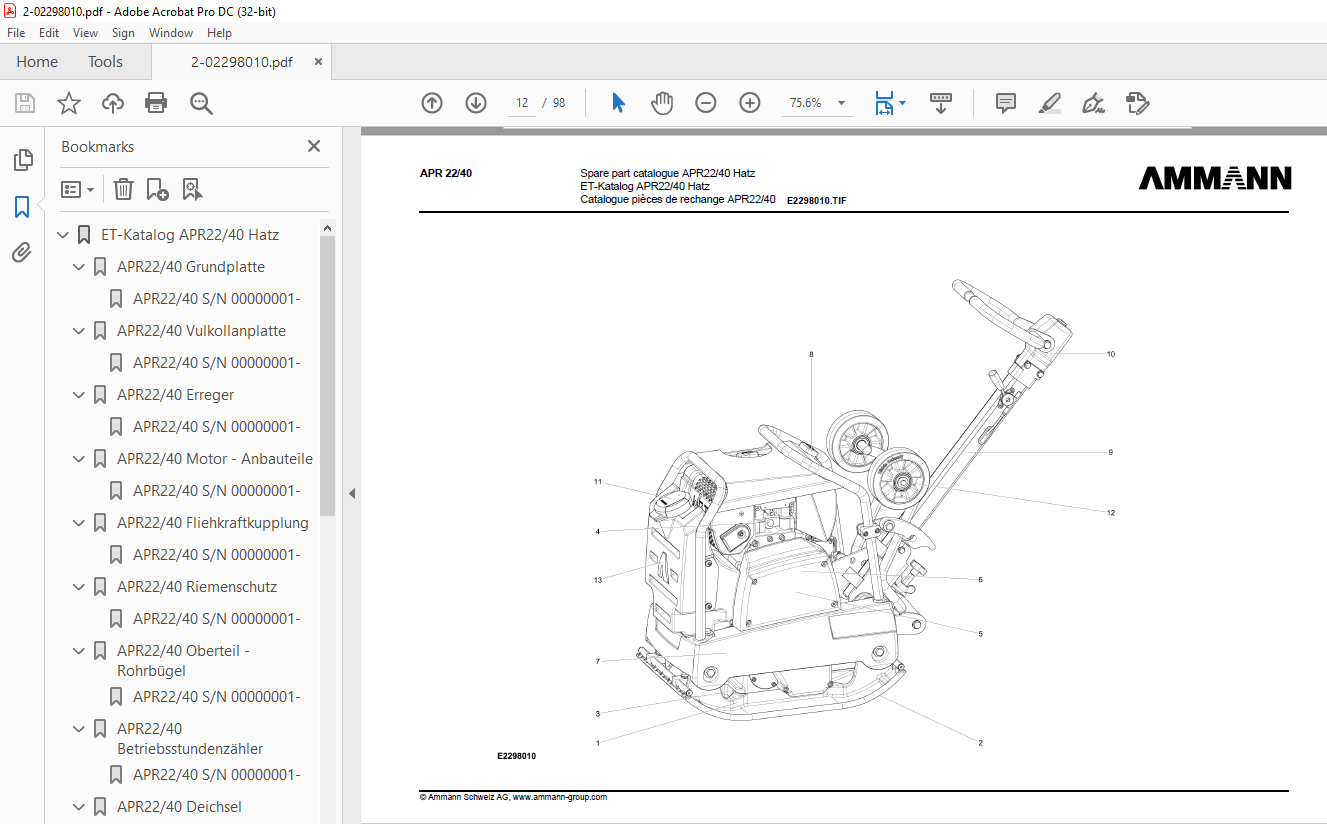Open S/N 00000001- under Betriebsstundenzähler
This screenshot has width=1327, height=824.
[x=217, y=775]
